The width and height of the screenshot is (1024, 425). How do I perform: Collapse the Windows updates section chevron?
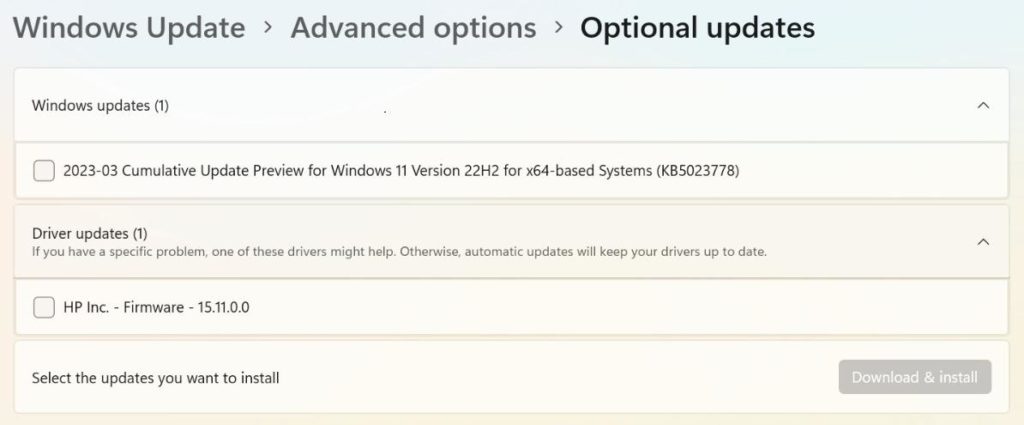pos(983,105)
